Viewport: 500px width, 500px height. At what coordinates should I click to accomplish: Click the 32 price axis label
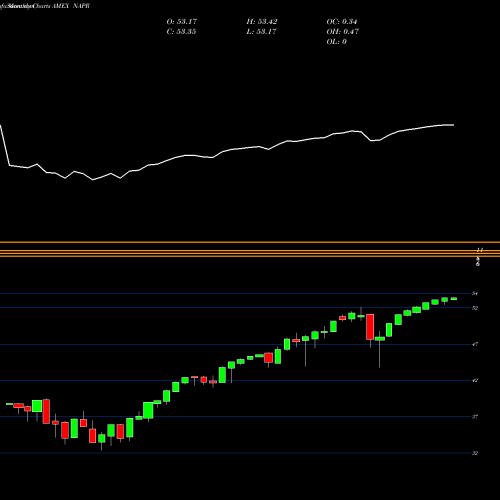click(475, 453)
